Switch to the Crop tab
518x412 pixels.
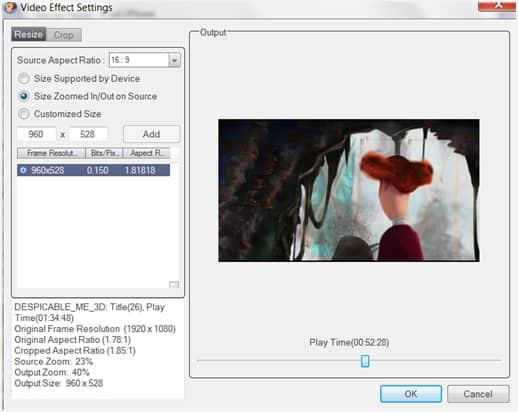64,35
